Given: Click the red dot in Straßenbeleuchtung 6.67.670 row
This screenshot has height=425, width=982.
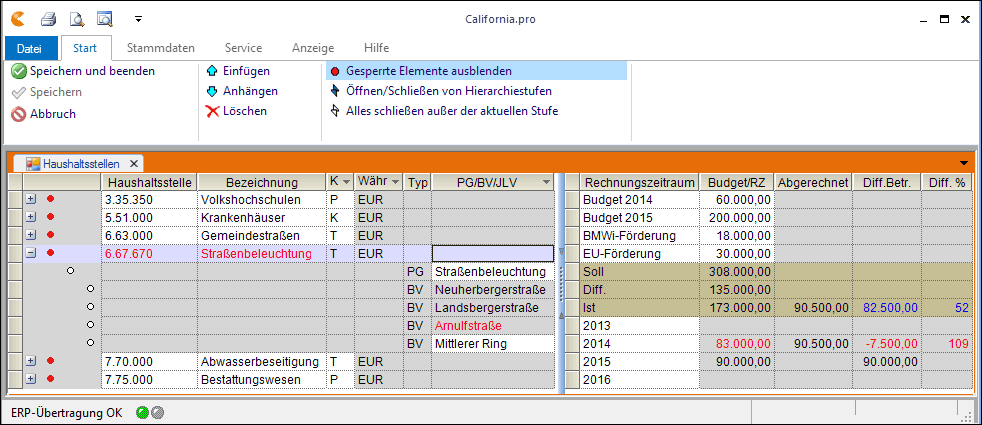Looking at the screenshot, I should [51, 253].
